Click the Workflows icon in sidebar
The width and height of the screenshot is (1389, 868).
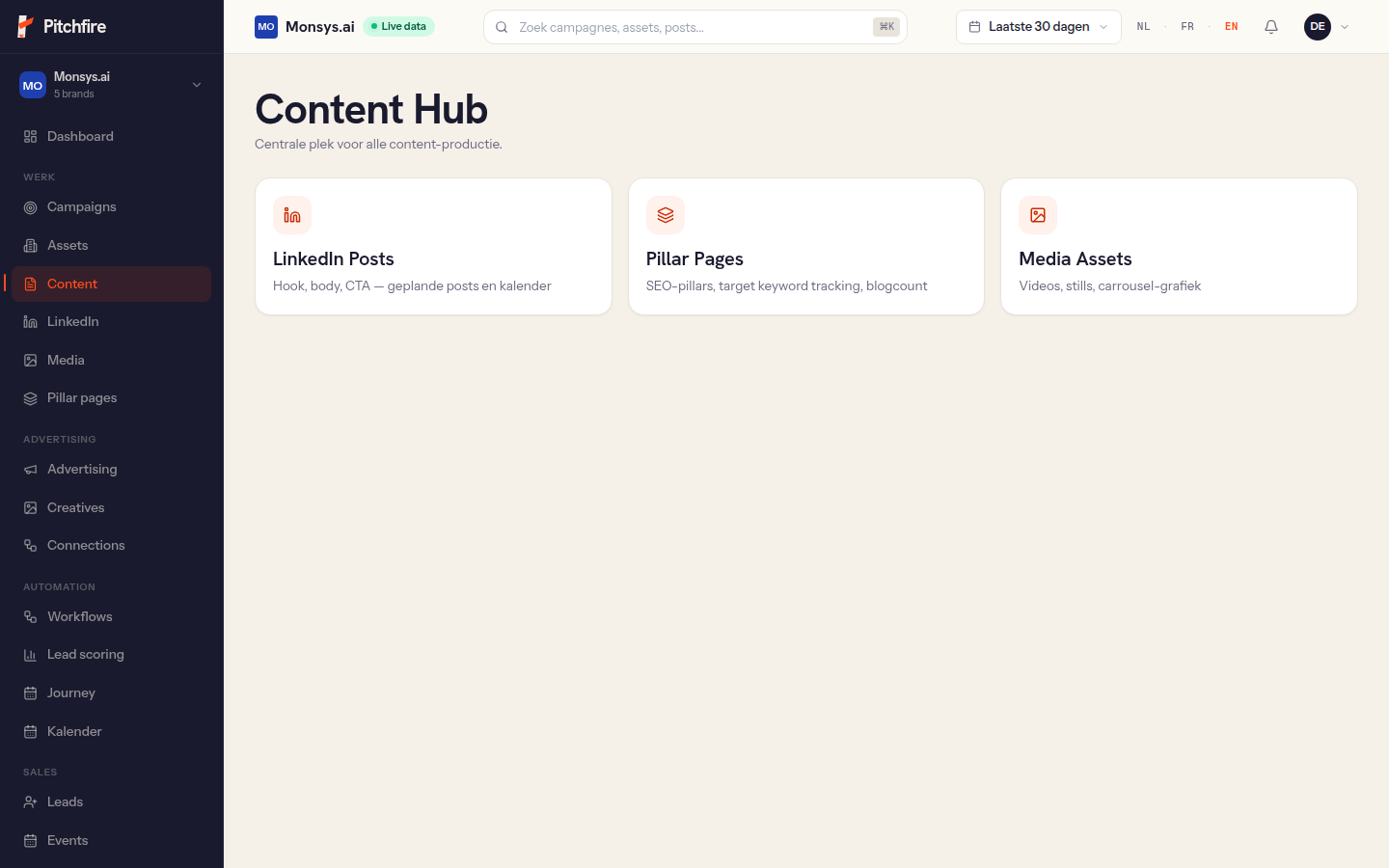pos(31,617)
